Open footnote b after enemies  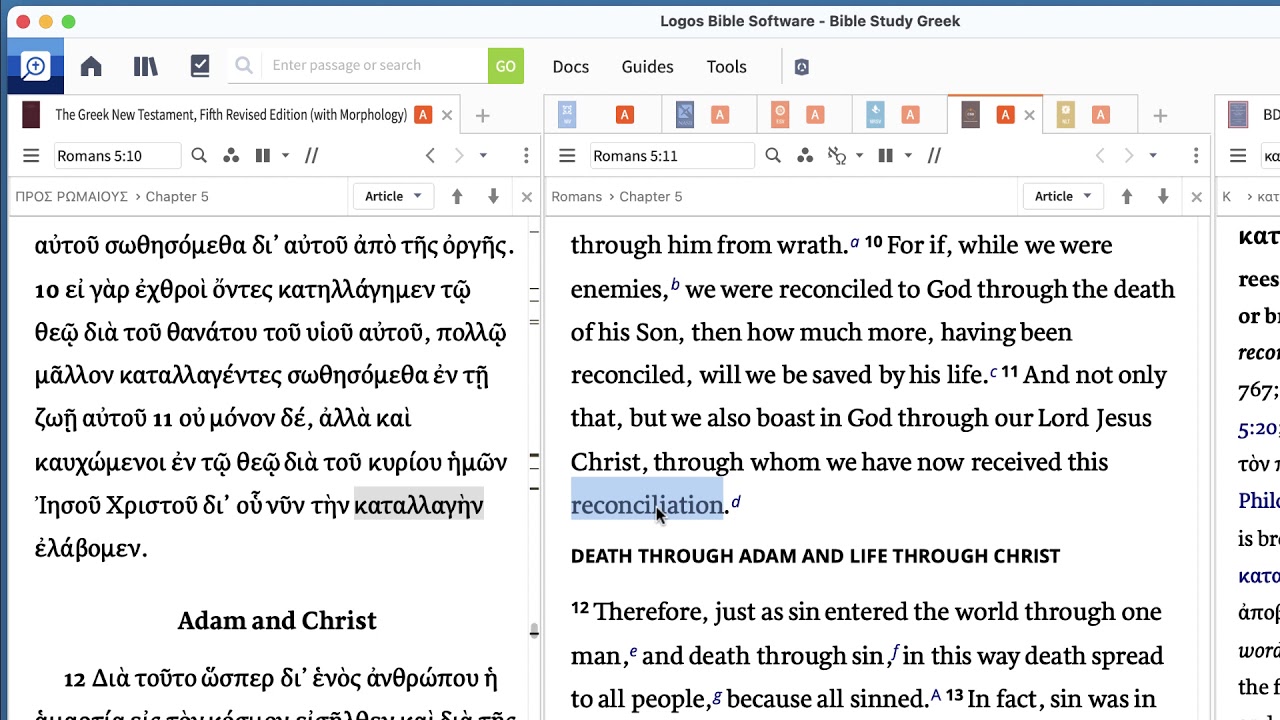(675, 285)
